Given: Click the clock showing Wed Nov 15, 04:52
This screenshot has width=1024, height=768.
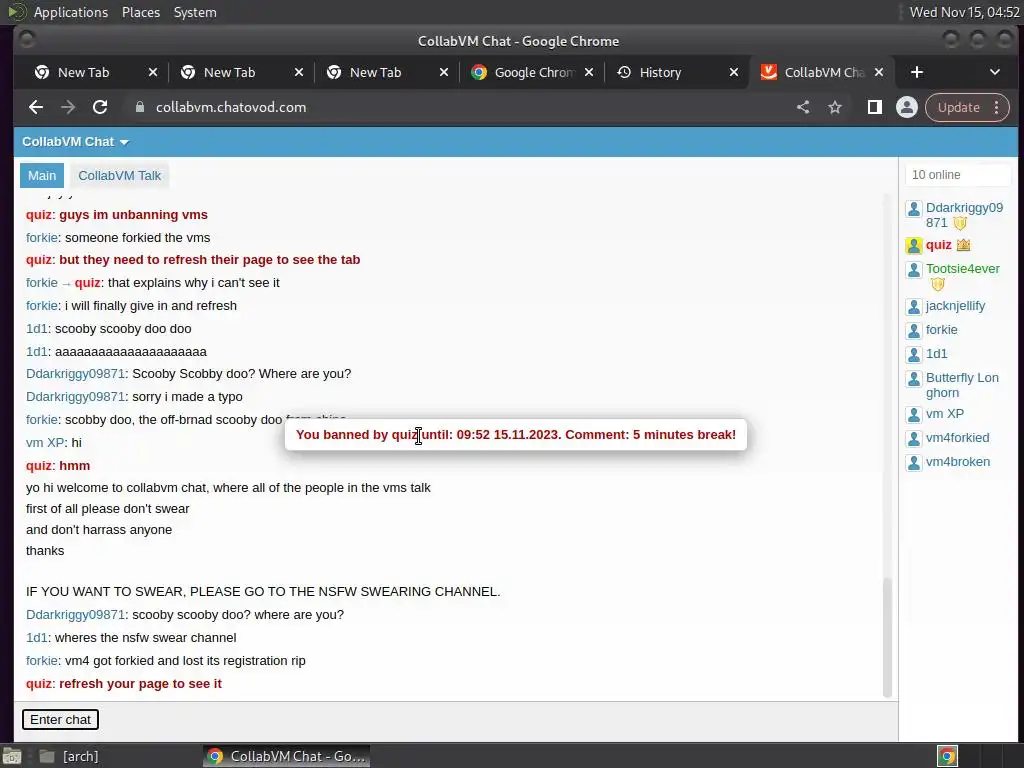Looking at the screenshot, I should (x=964, y=12).
